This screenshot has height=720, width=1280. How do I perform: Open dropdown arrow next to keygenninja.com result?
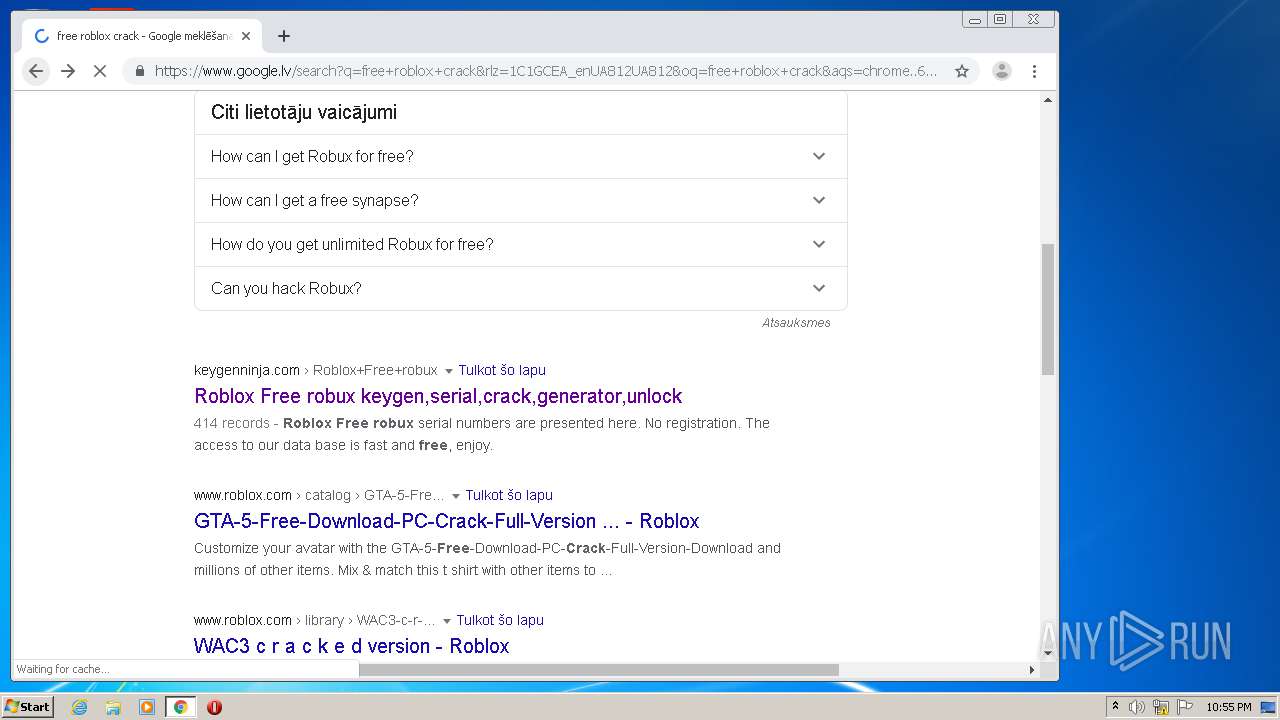(448, 371)
